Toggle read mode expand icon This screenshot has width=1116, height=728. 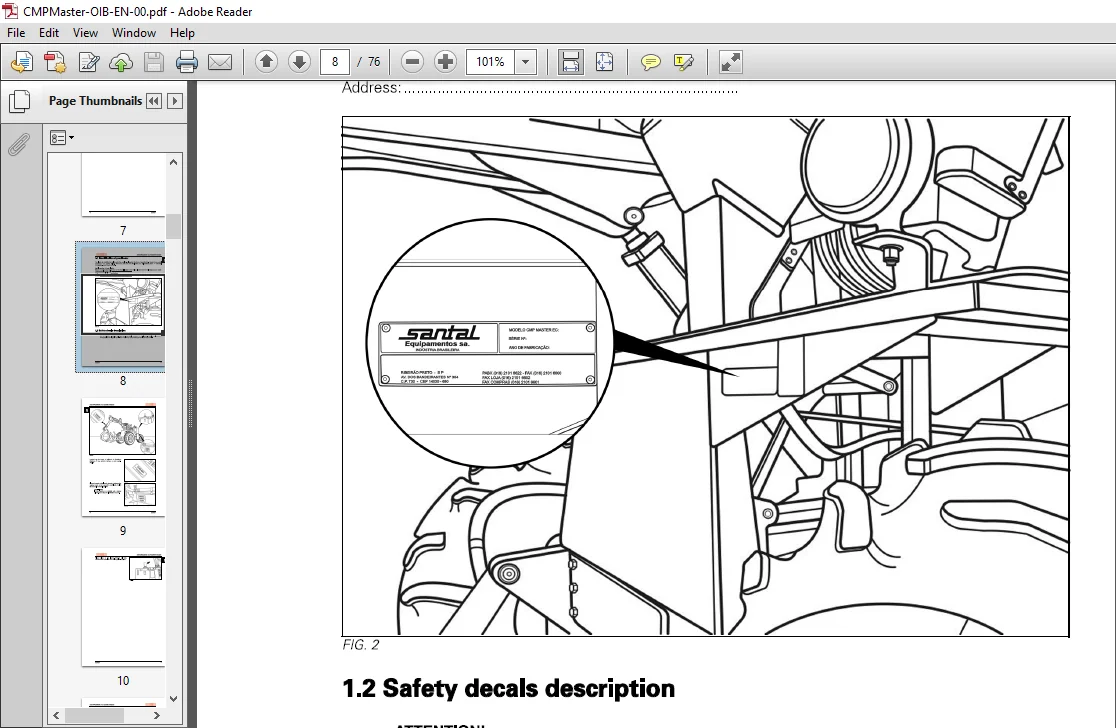[x=731, y=62]
